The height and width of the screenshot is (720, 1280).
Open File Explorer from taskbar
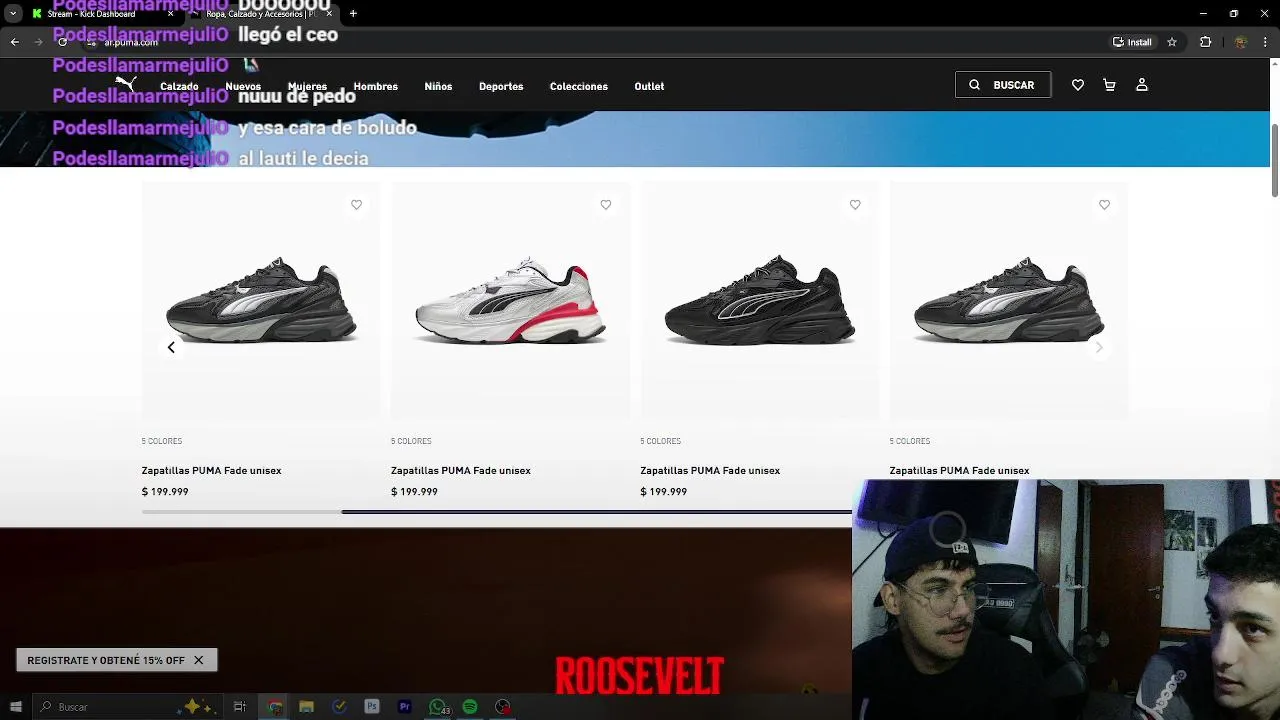coord(307,707)
